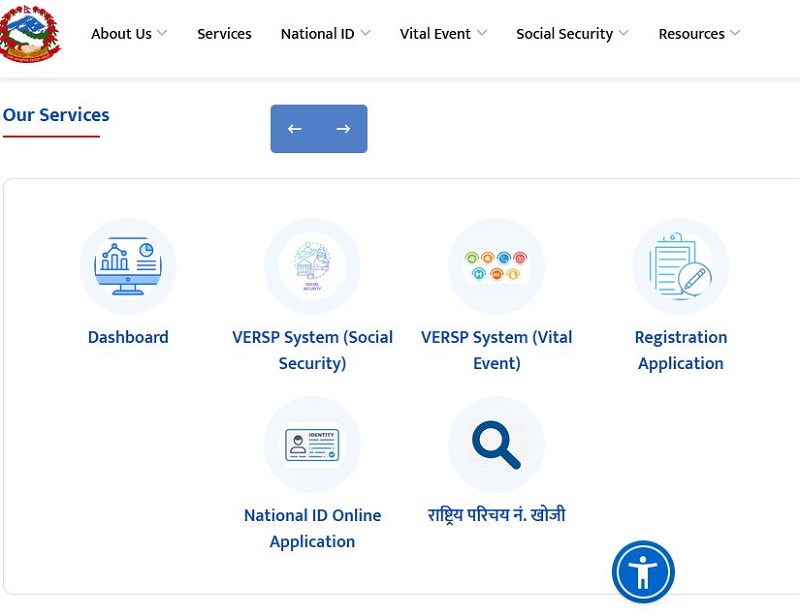The image size is (800, 616).
Task: Open the Vital Event menu
Action: (x=435, y=34)
